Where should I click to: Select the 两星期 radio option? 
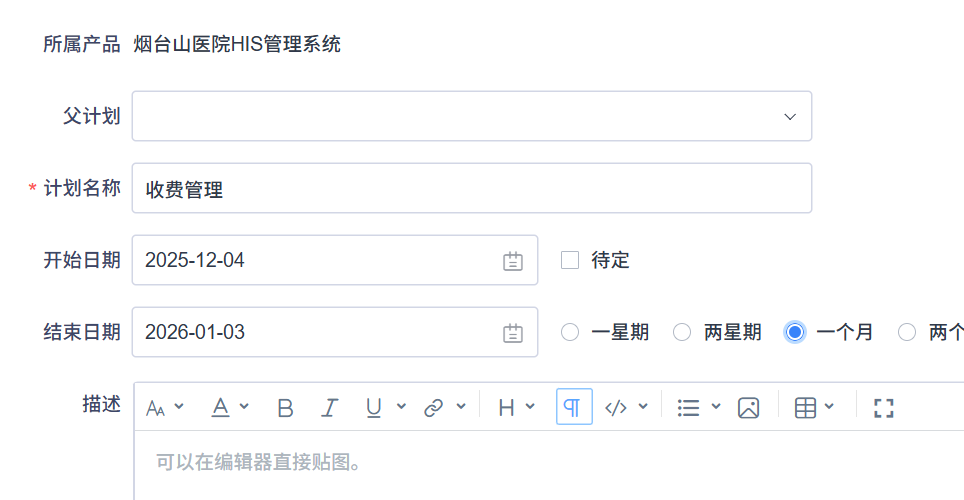(x=682, y=332)
